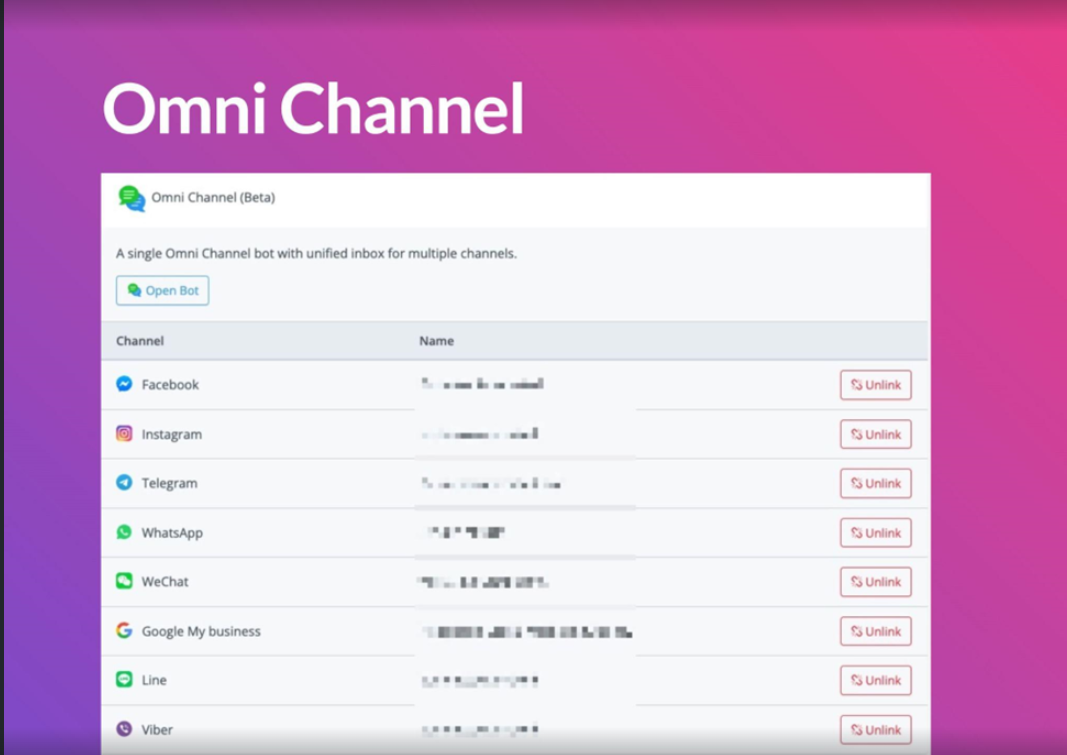The image size is (1067, 755).
Task: Click the WhatsApp channel icon
Action: 124,532
